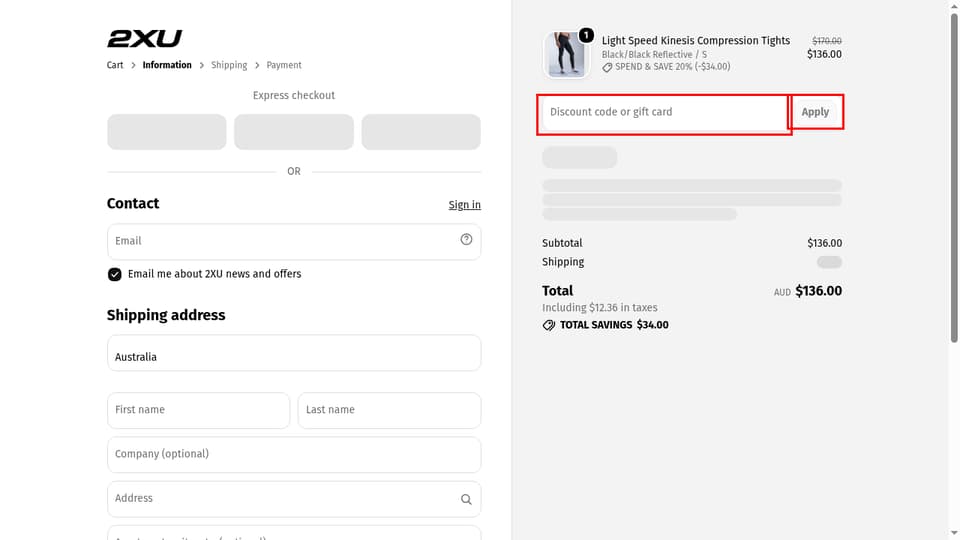Click the Express checkout heading
Viewport: 960px width, 540px height.
click(x=294, y=96)
